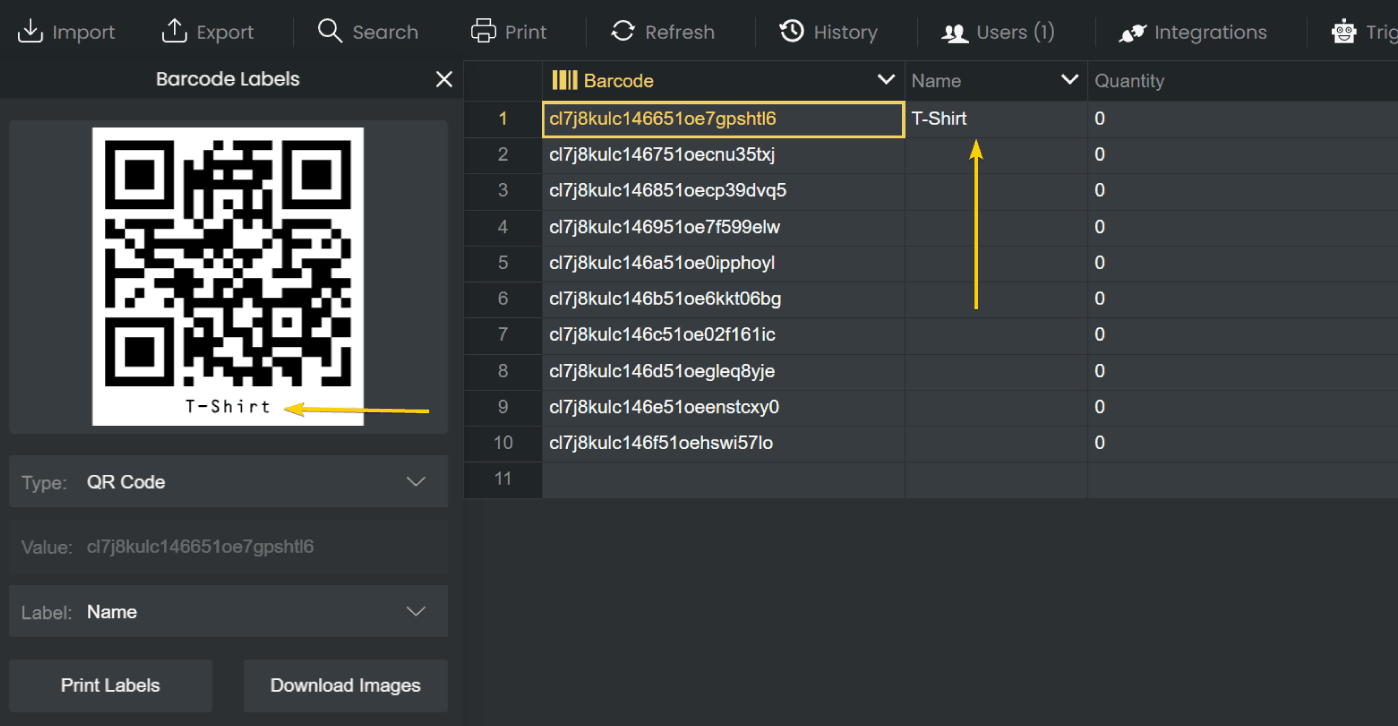Open the Export menu item
The image size is (1398, 726).
pos(208,32)
